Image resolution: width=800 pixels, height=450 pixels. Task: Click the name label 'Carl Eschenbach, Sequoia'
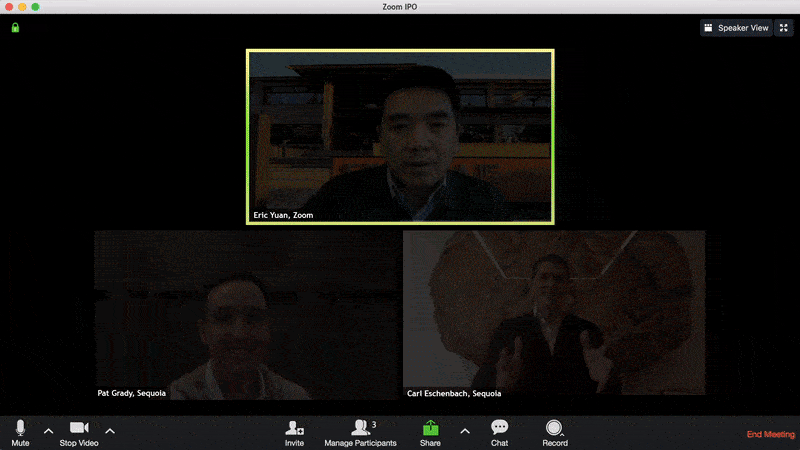454,393
